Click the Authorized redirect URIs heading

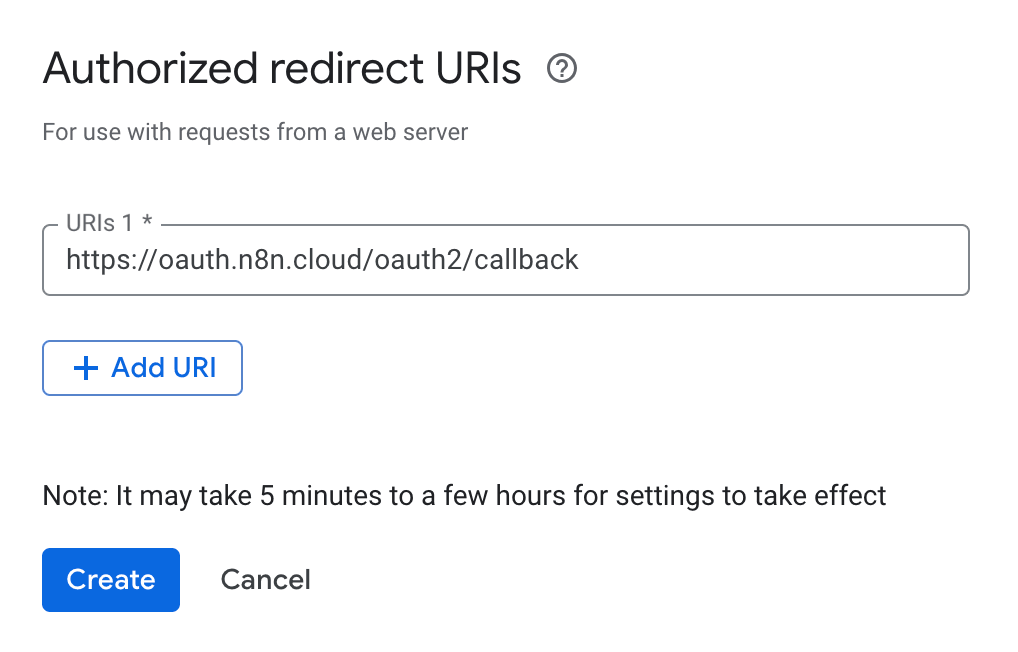282,69
